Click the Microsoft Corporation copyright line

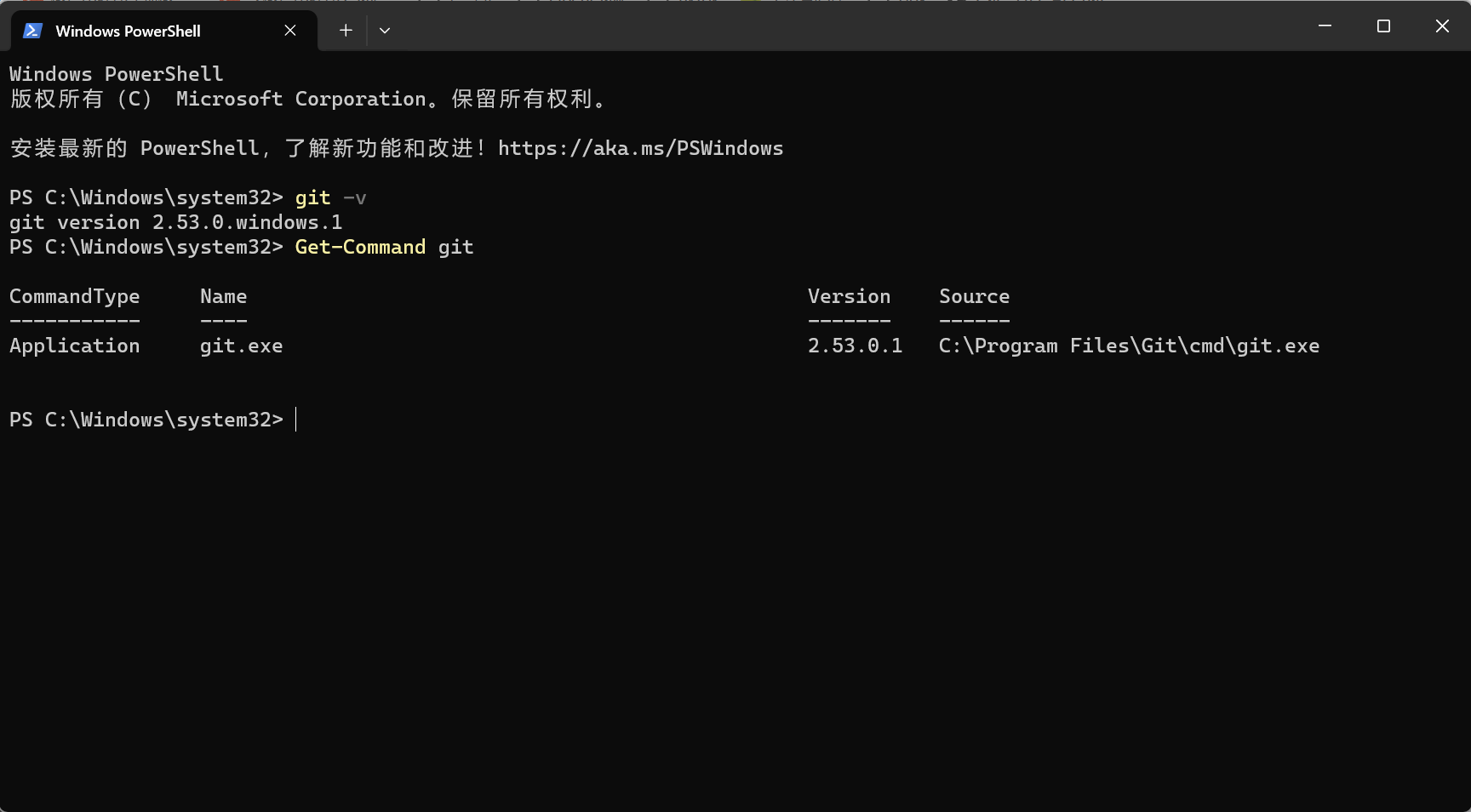coord(308,100)
